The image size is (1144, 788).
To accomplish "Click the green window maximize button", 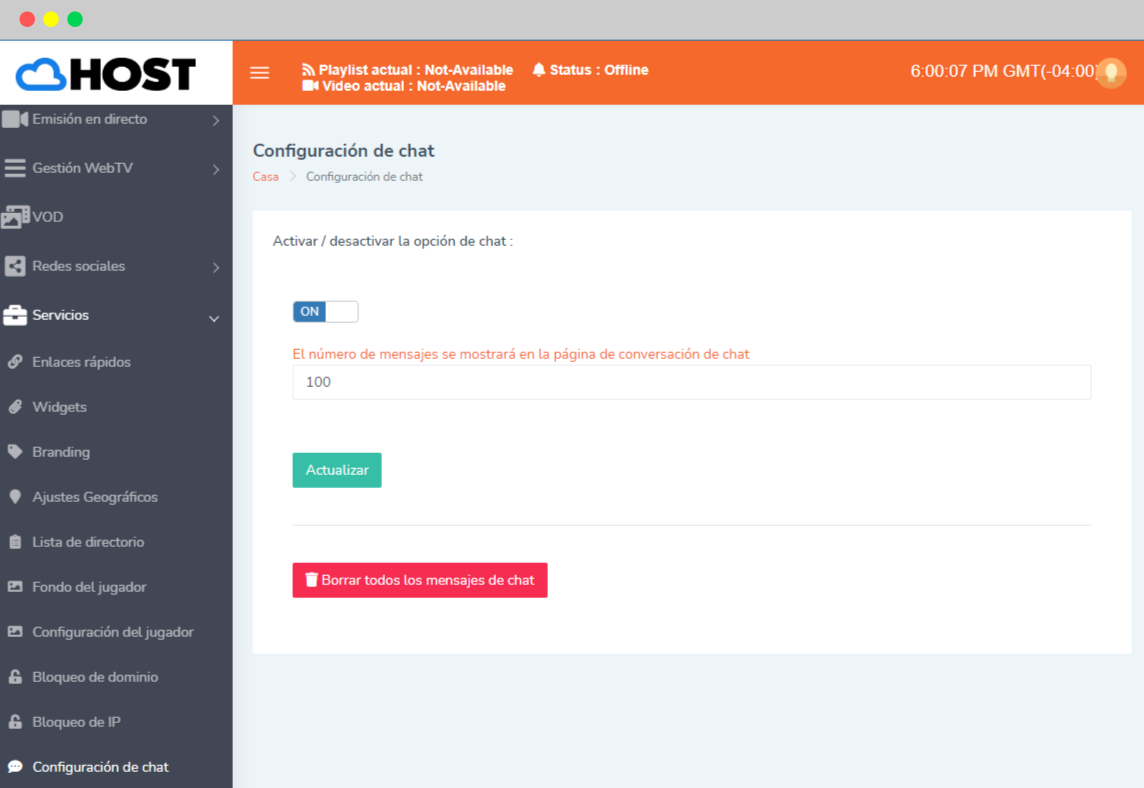I will point(75,19).
